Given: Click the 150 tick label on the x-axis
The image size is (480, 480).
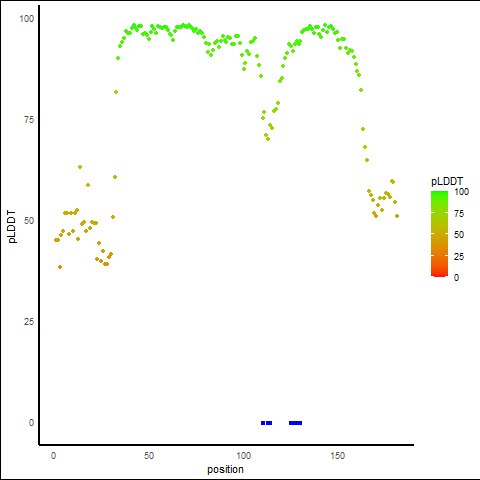Looking at the screenshot, I should pyautogui.click(x=338, y=456).
